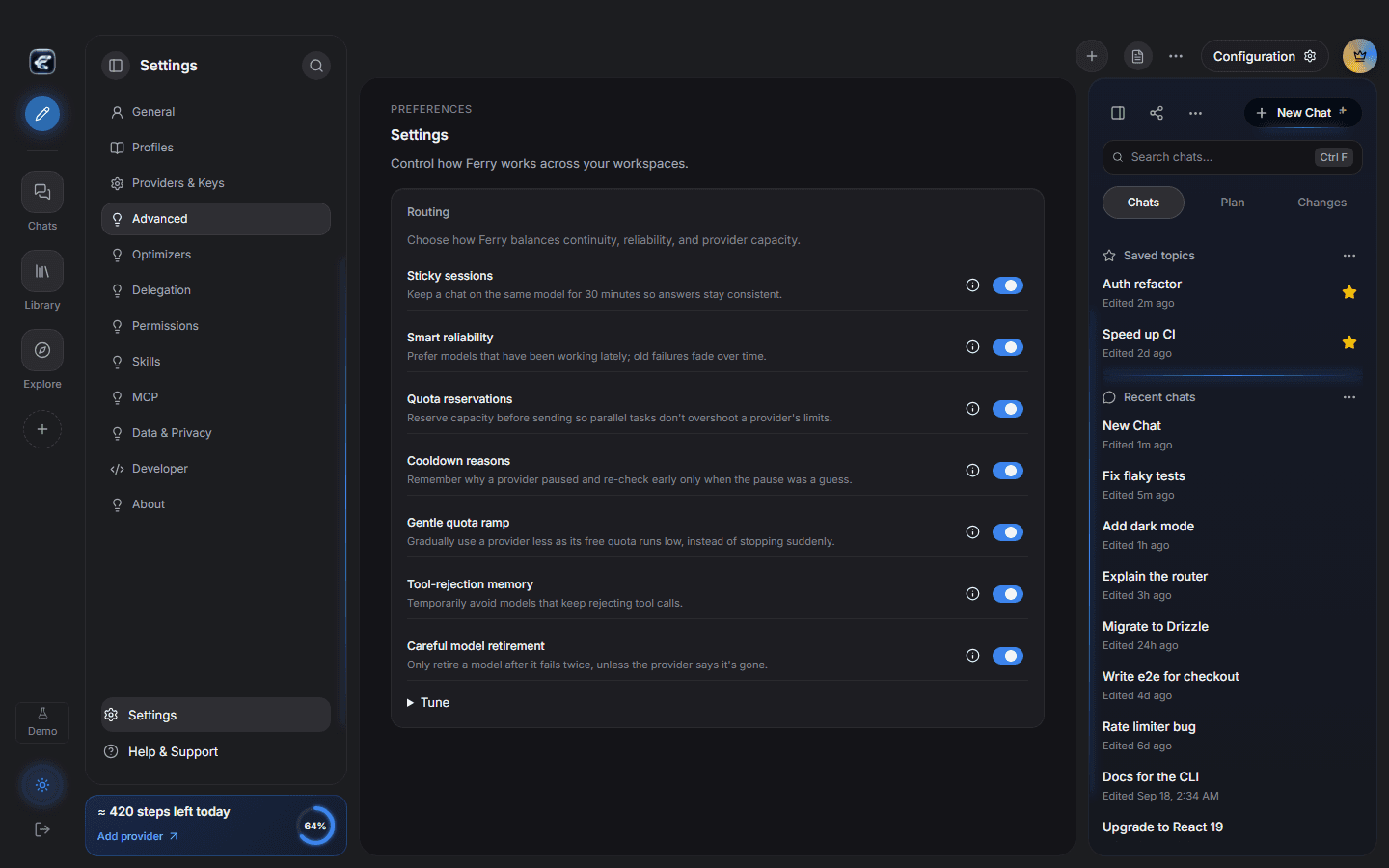Open General settings section
This screenshot has width=1389, height=868.
coord(216,112)
